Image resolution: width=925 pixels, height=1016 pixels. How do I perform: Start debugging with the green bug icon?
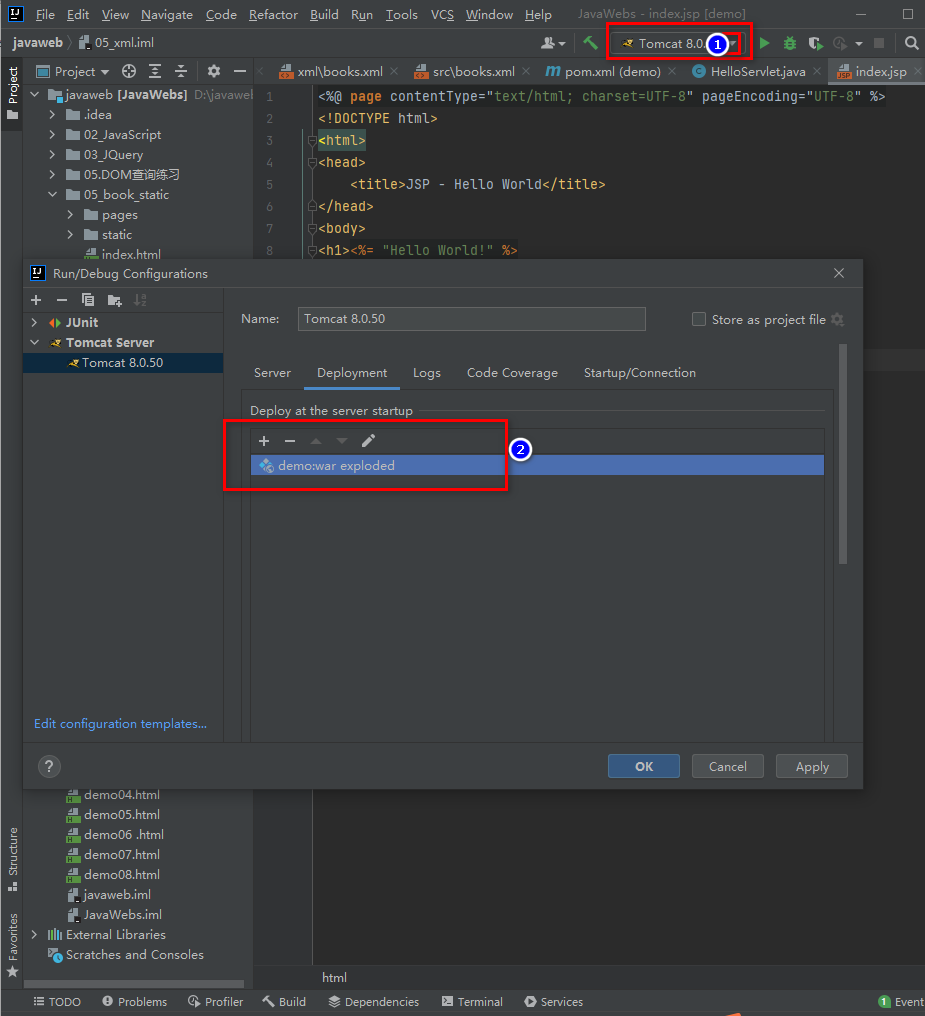coord(790,43)
